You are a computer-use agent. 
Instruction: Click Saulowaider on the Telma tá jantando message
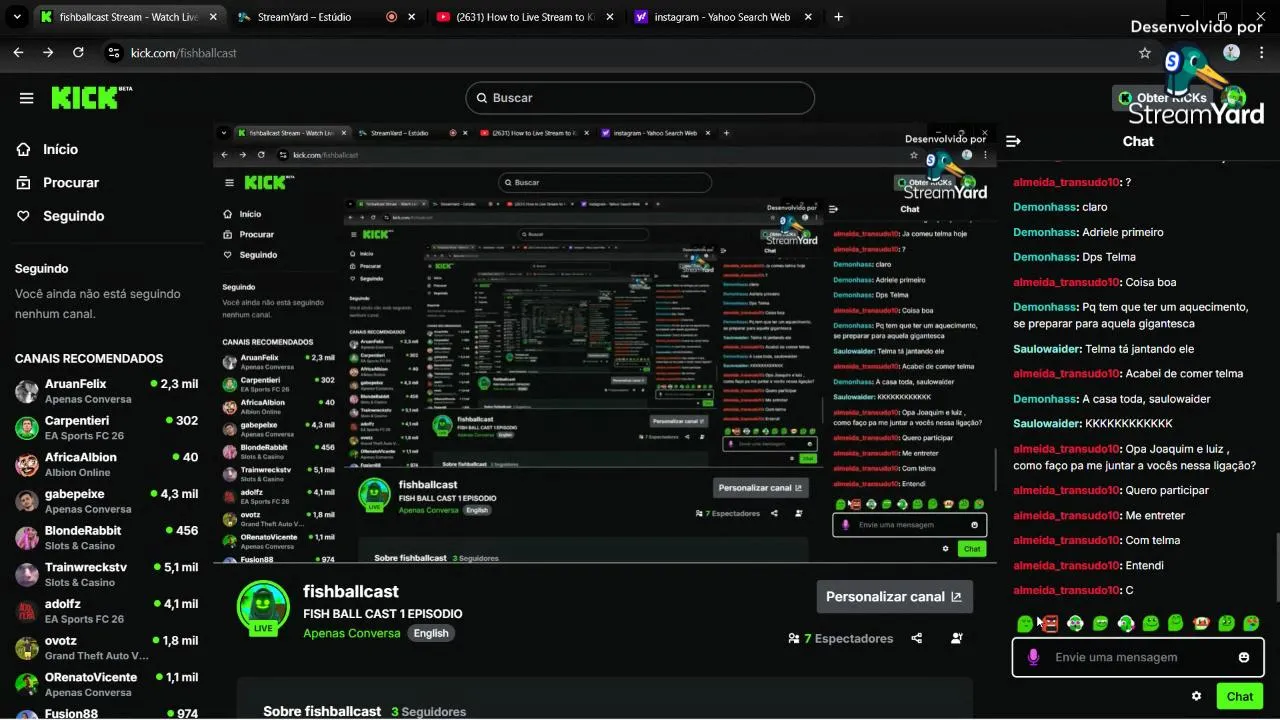click(x=1047, y=349)
